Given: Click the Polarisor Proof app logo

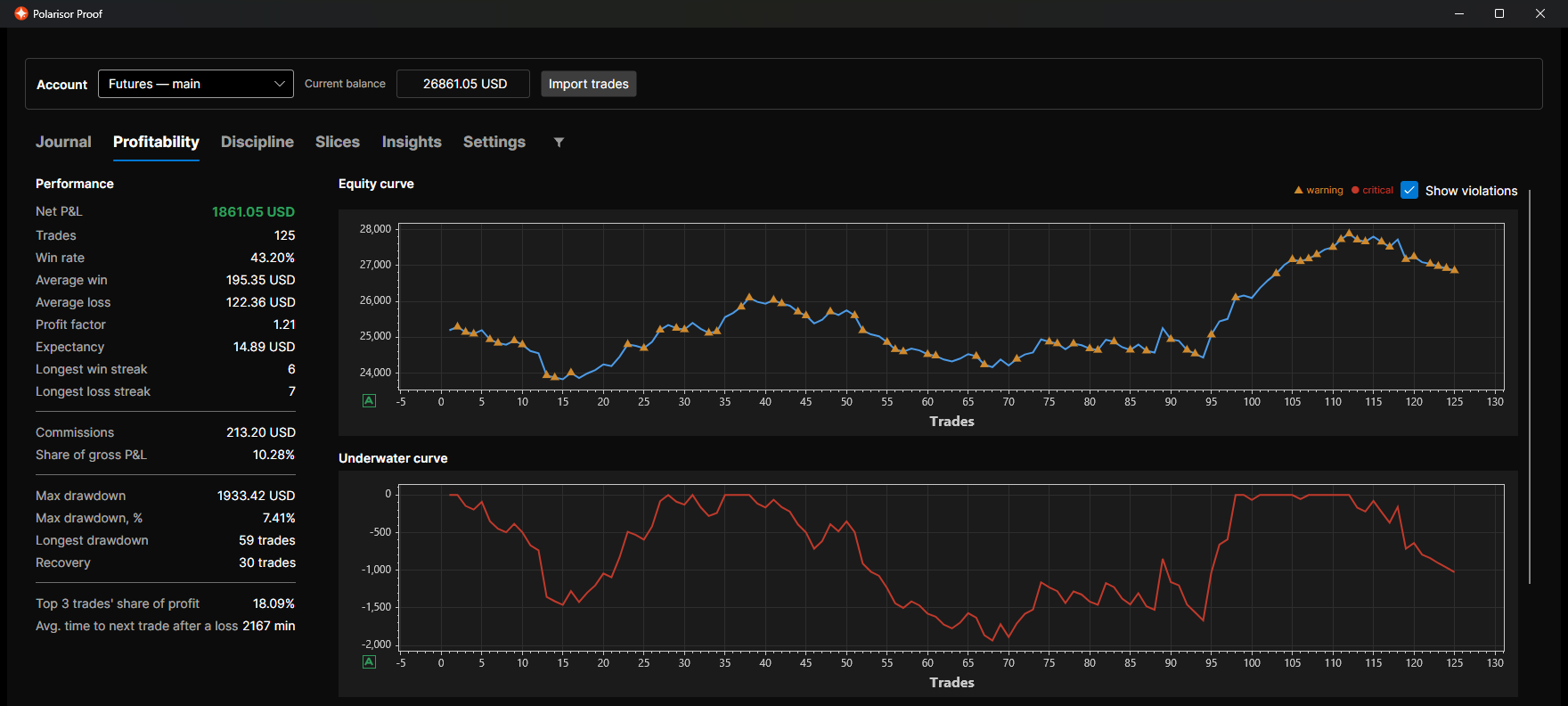Looking at the screenshot, I should (21, 13).
